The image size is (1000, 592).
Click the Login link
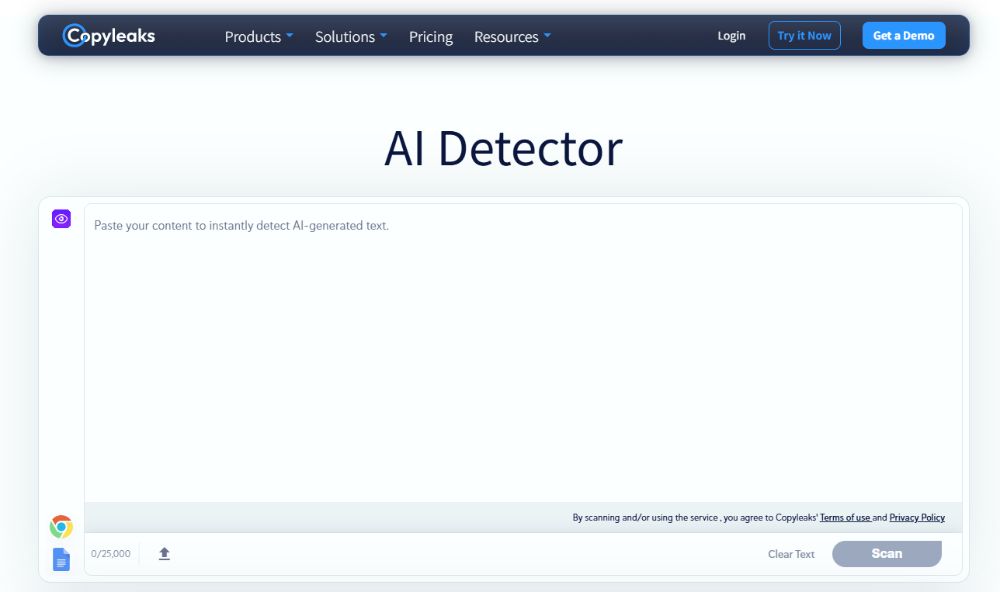pos(731,35)
